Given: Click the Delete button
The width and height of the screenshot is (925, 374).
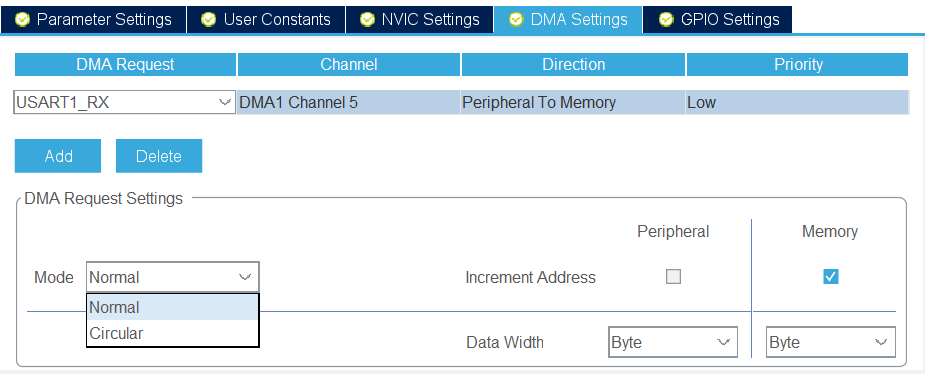Looking at the screenshot, I should [x=159, y=156].
